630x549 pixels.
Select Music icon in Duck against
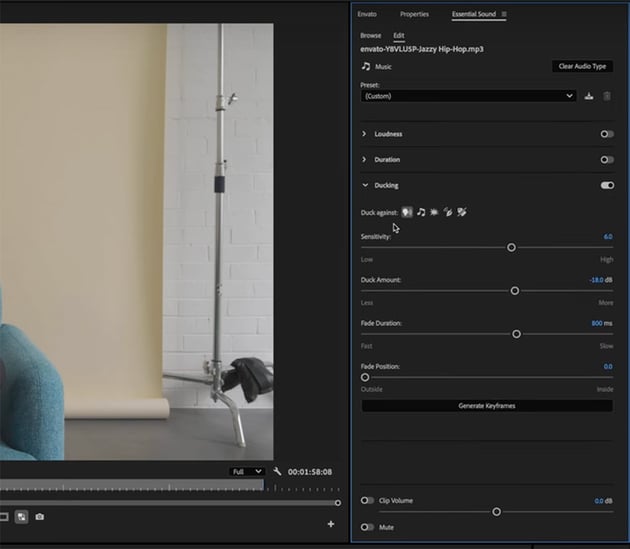(421, 212)
